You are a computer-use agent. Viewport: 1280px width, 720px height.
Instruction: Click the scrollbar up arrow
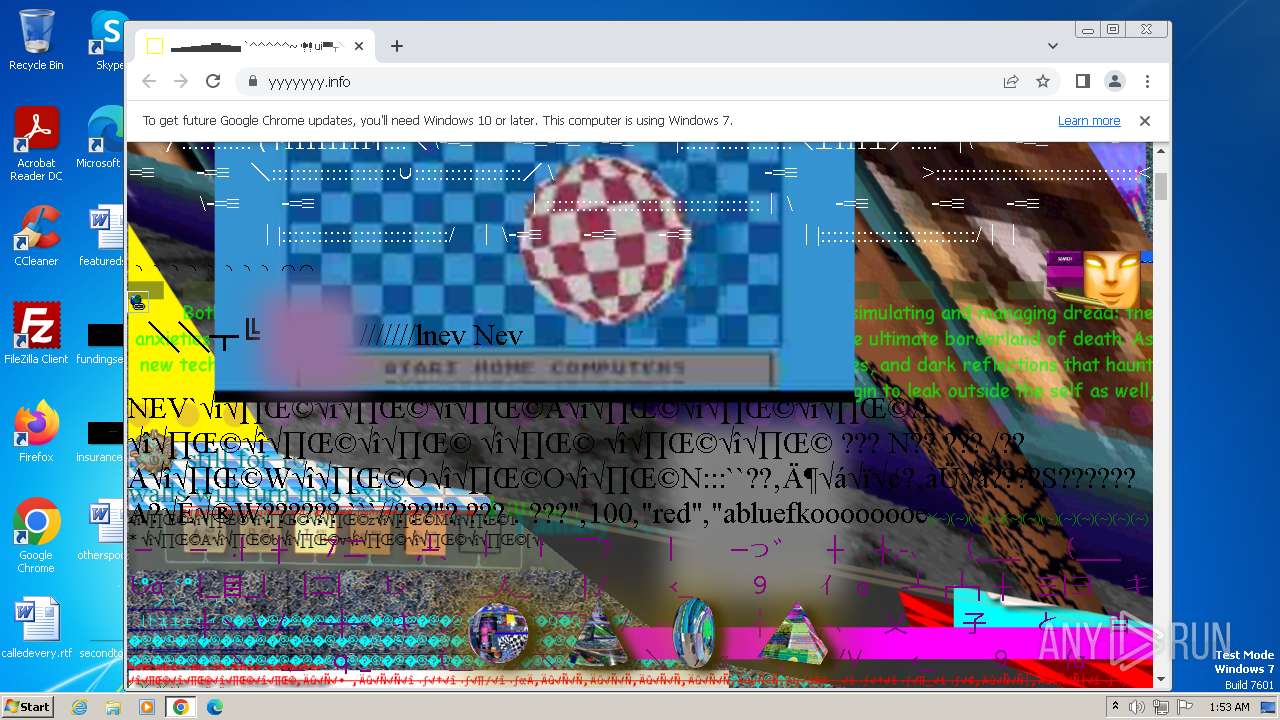[1161, 150]
